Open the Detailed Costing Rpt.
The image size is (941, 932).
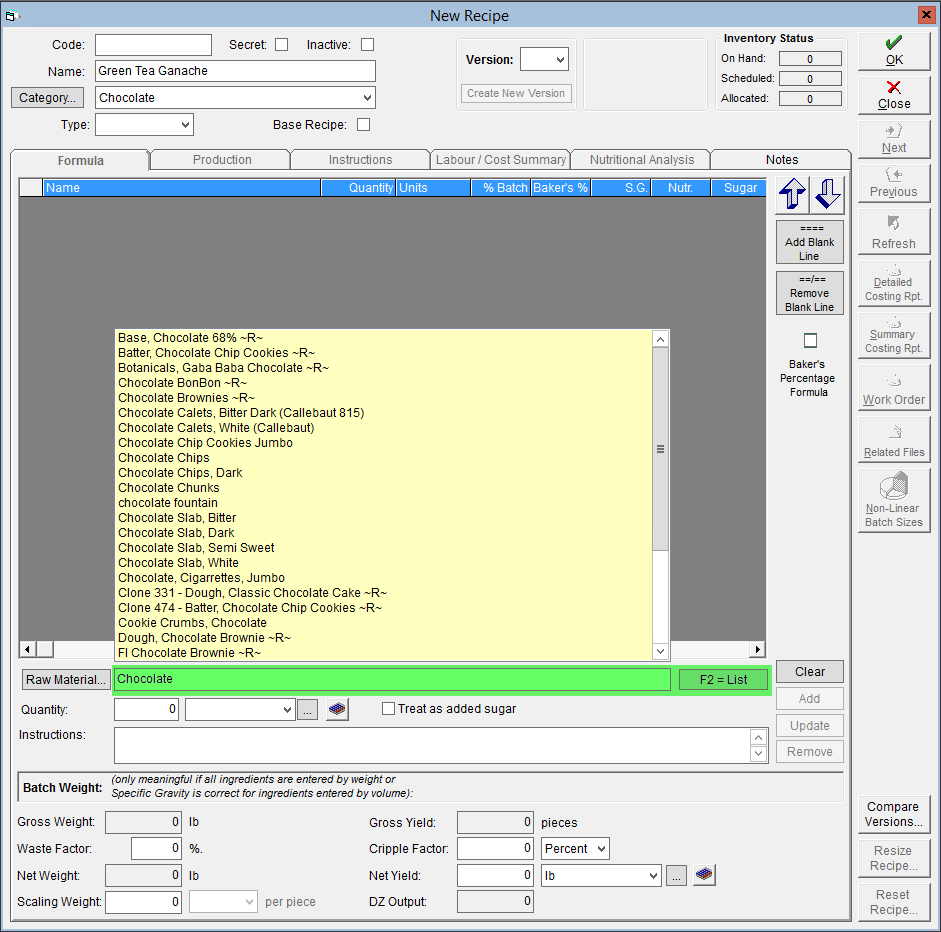tap(894, 284)
